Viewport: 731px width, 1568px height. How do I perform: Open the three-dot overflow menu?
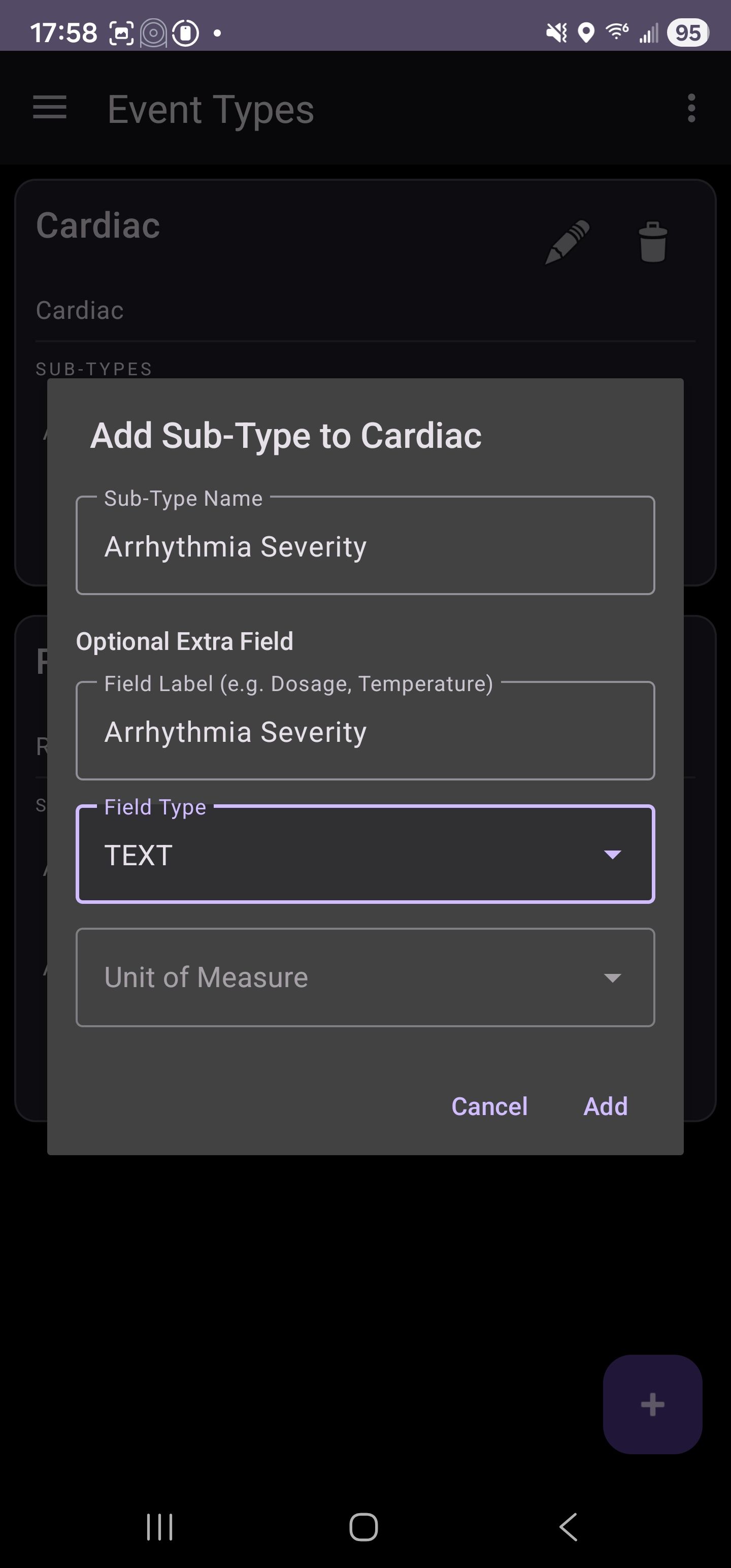(x=691, y=108)
